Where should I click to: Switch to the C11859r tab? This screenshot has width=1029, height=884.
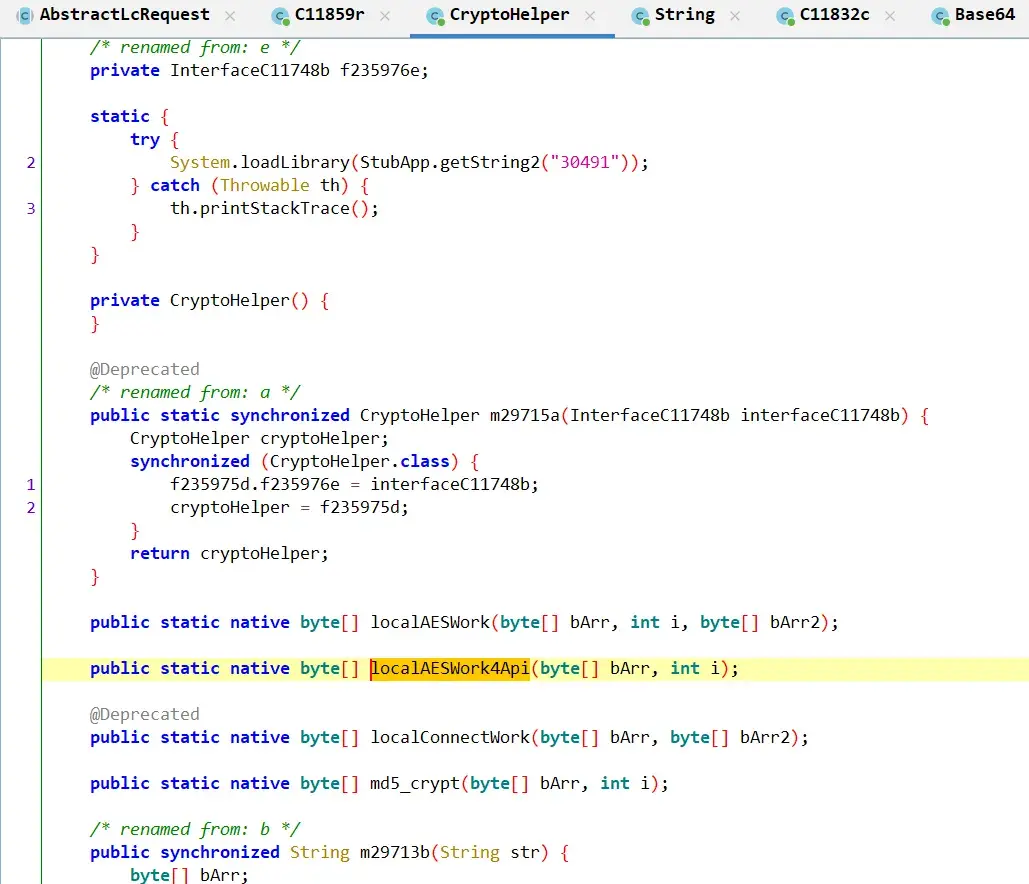click(329, 14)
